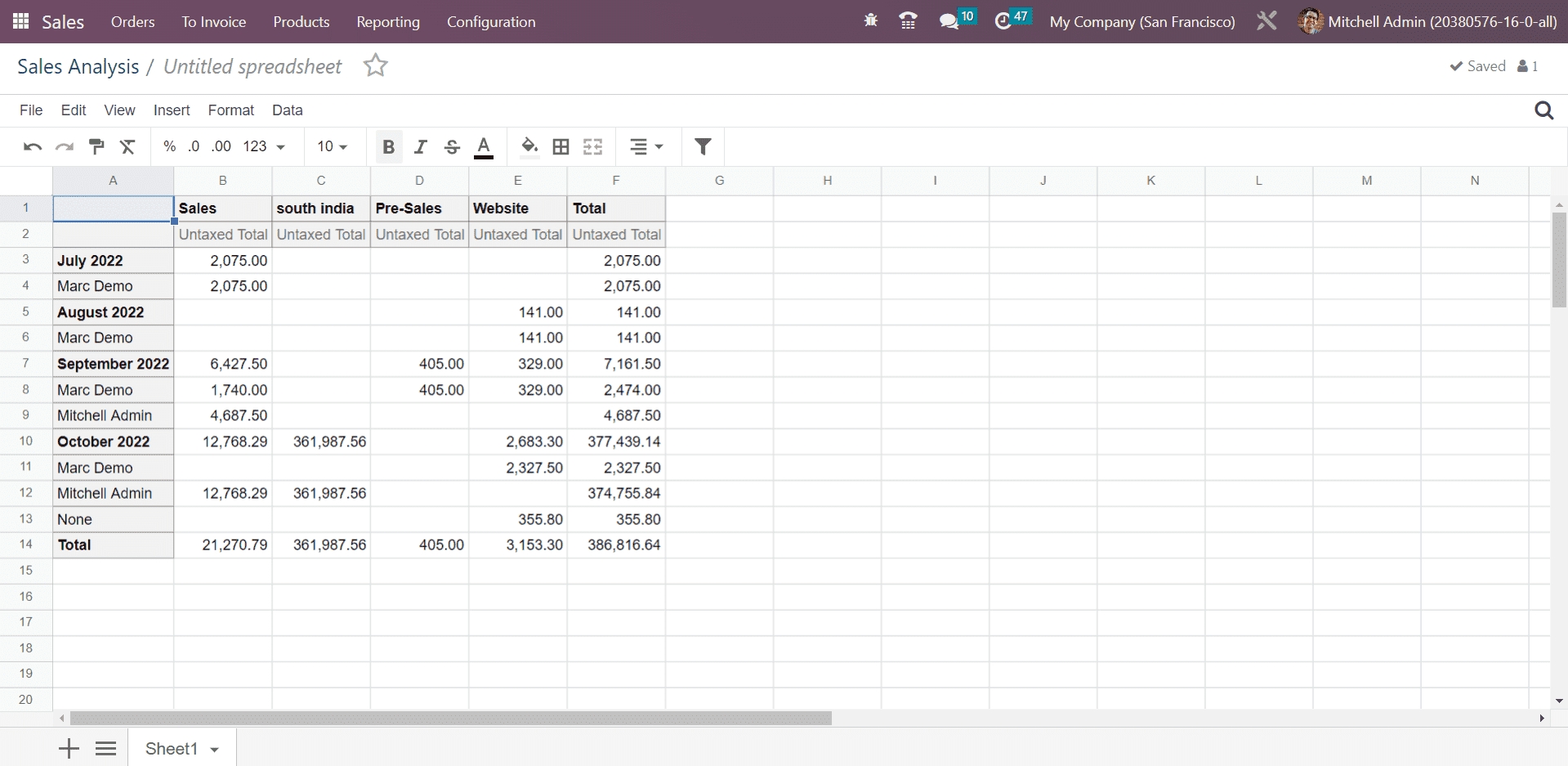The width and height of the screenshot is (1568, 766).
Task: Click the undo arrow icon
Action: 33,147
